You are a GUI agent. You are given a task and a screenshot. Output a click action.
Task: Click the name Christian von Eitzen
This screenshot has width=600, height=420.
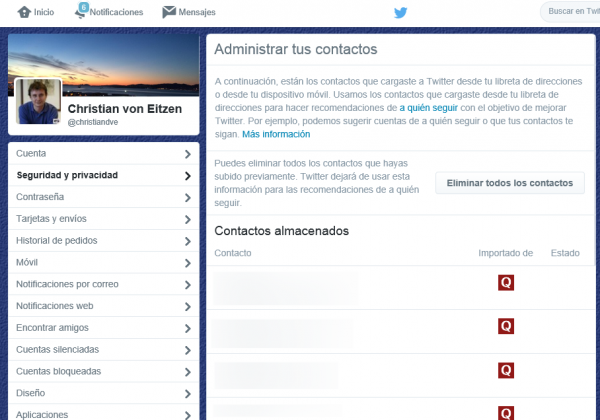(x=125, y=109)
